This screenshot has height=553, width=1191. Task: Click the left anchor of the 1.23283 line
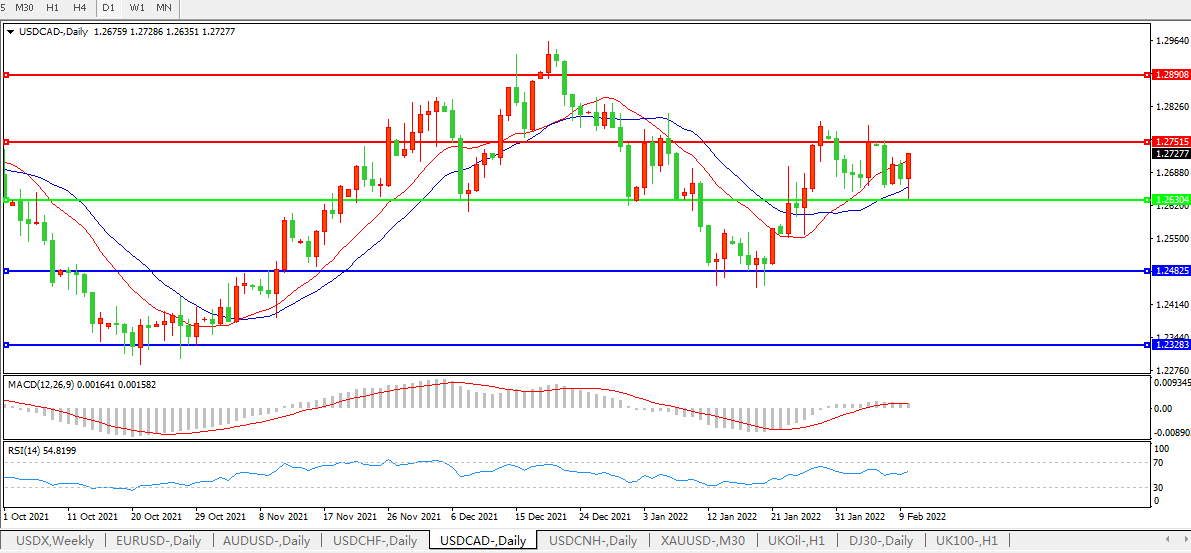coord(6,345)
